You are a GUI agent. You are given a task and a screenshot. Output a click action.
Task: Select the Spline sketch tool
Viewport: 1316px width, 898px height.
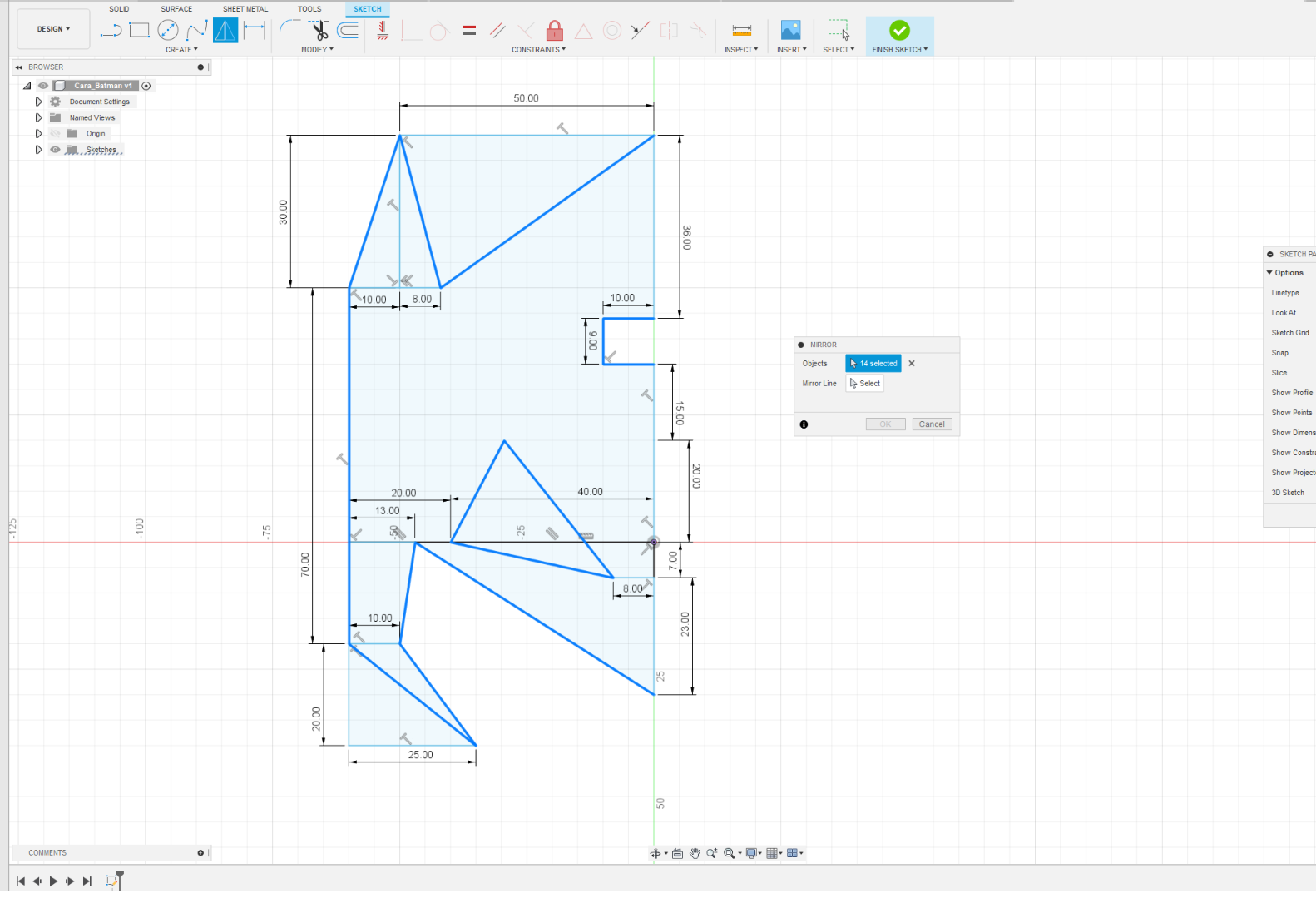coord(196,31)
